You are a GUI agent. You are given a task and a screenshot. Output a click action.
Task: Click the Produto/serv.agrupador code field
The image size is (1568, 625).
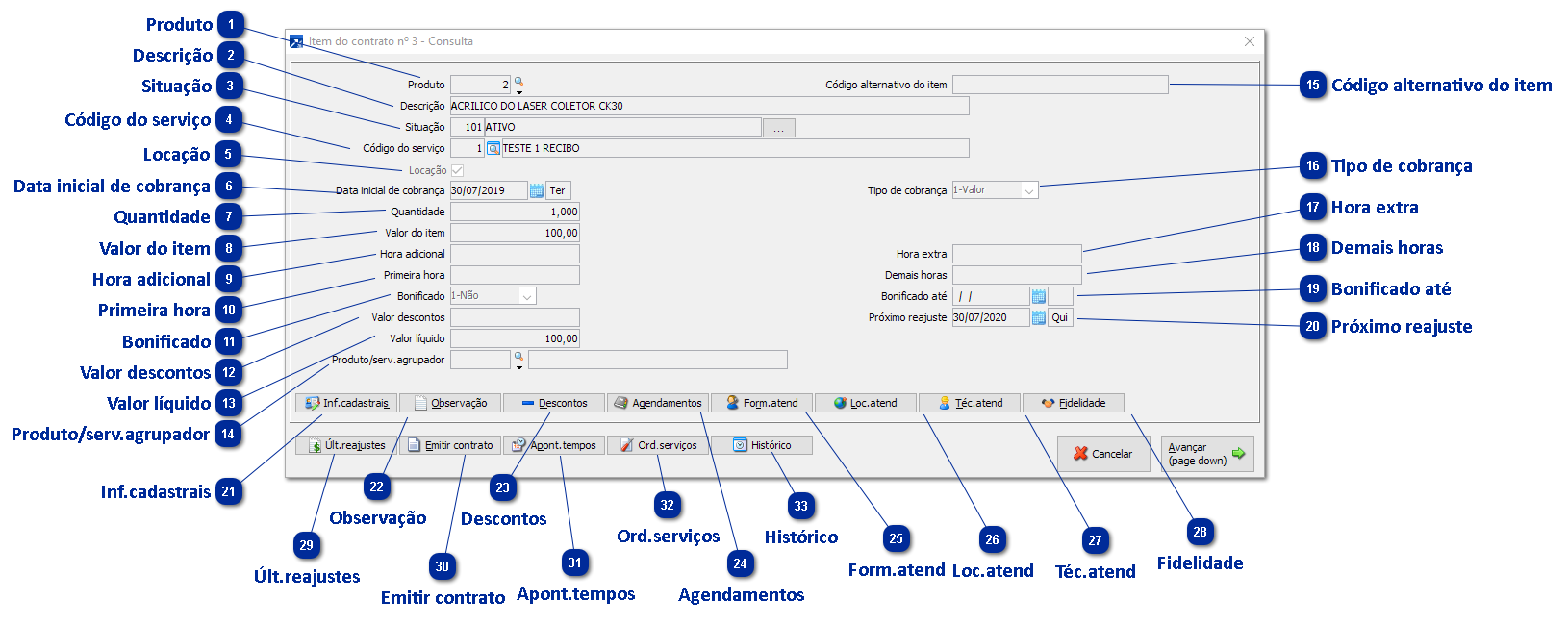click(x=481, y=360)
